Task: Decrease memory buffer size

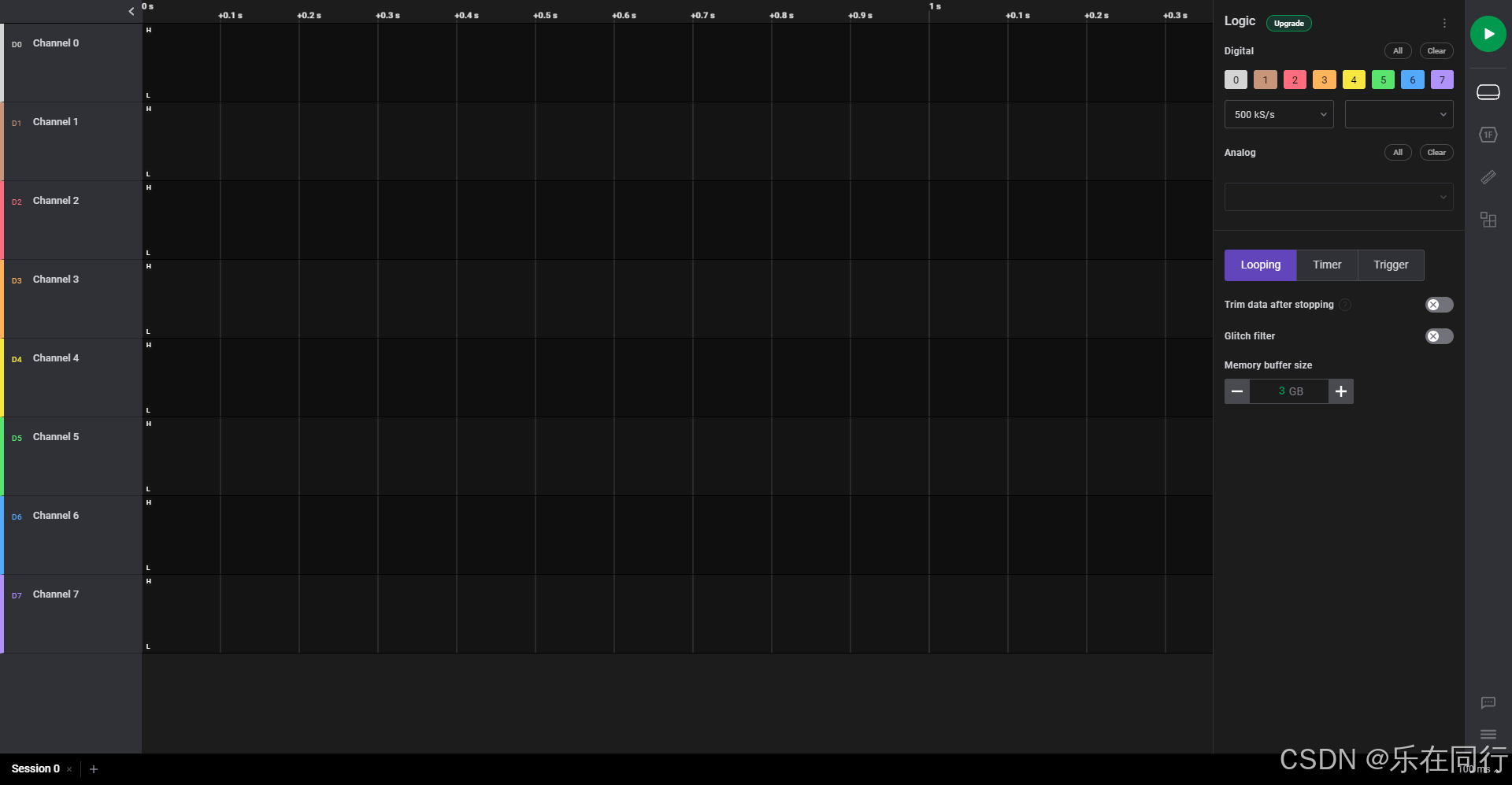Action: [1237, 391]
